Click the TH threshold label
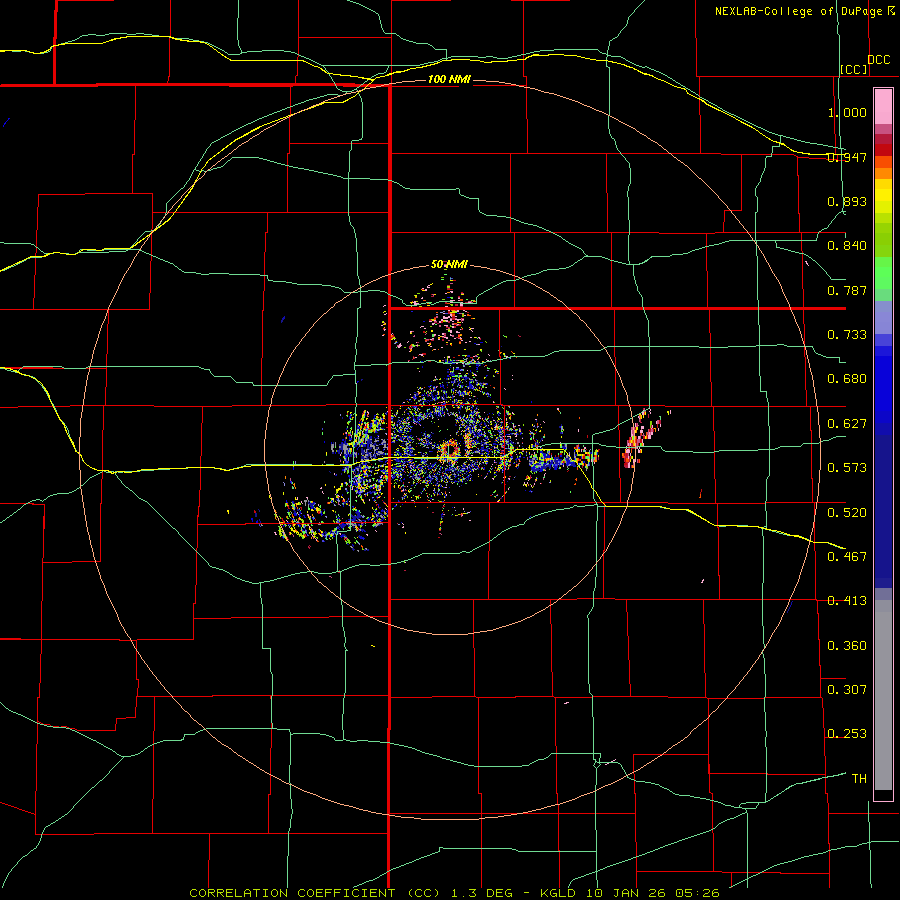The height and width of the screenshot is (900, 900). pyautogui.click(x=859, y=779)
